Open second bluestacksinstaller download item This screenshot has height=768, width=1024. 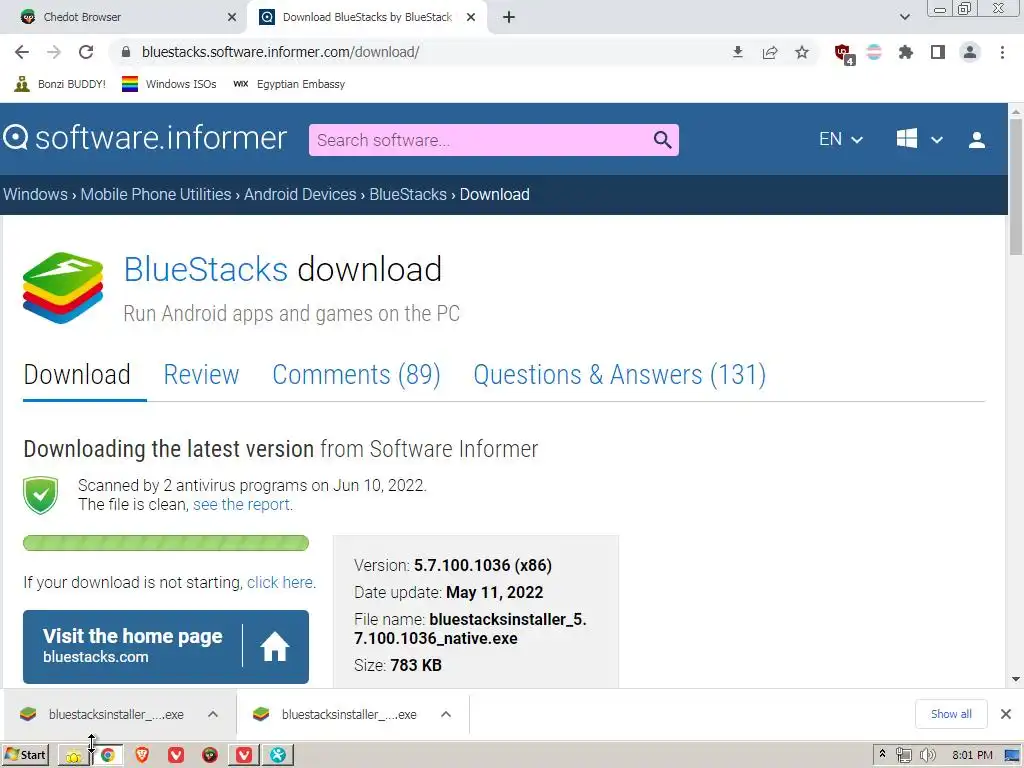click(x=336, y=714)
